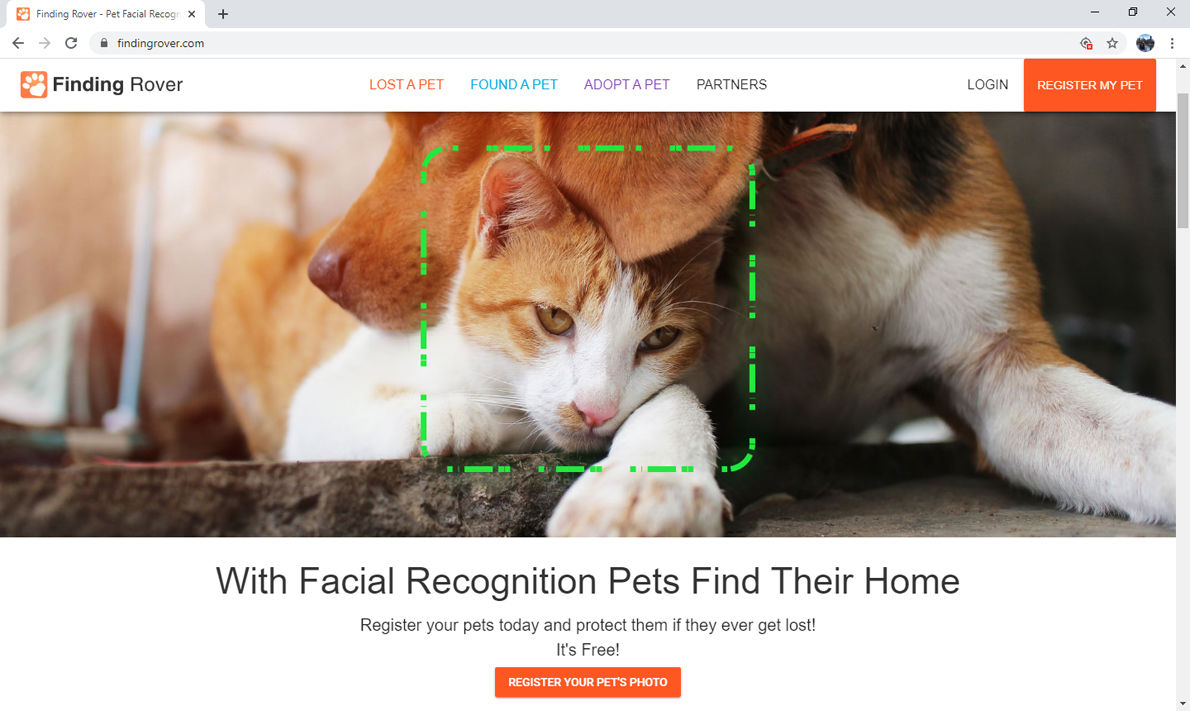Click the page's vertical scrollbar thumb
The height and width of the screenshot is (711, 1190).
(1182, 160)
